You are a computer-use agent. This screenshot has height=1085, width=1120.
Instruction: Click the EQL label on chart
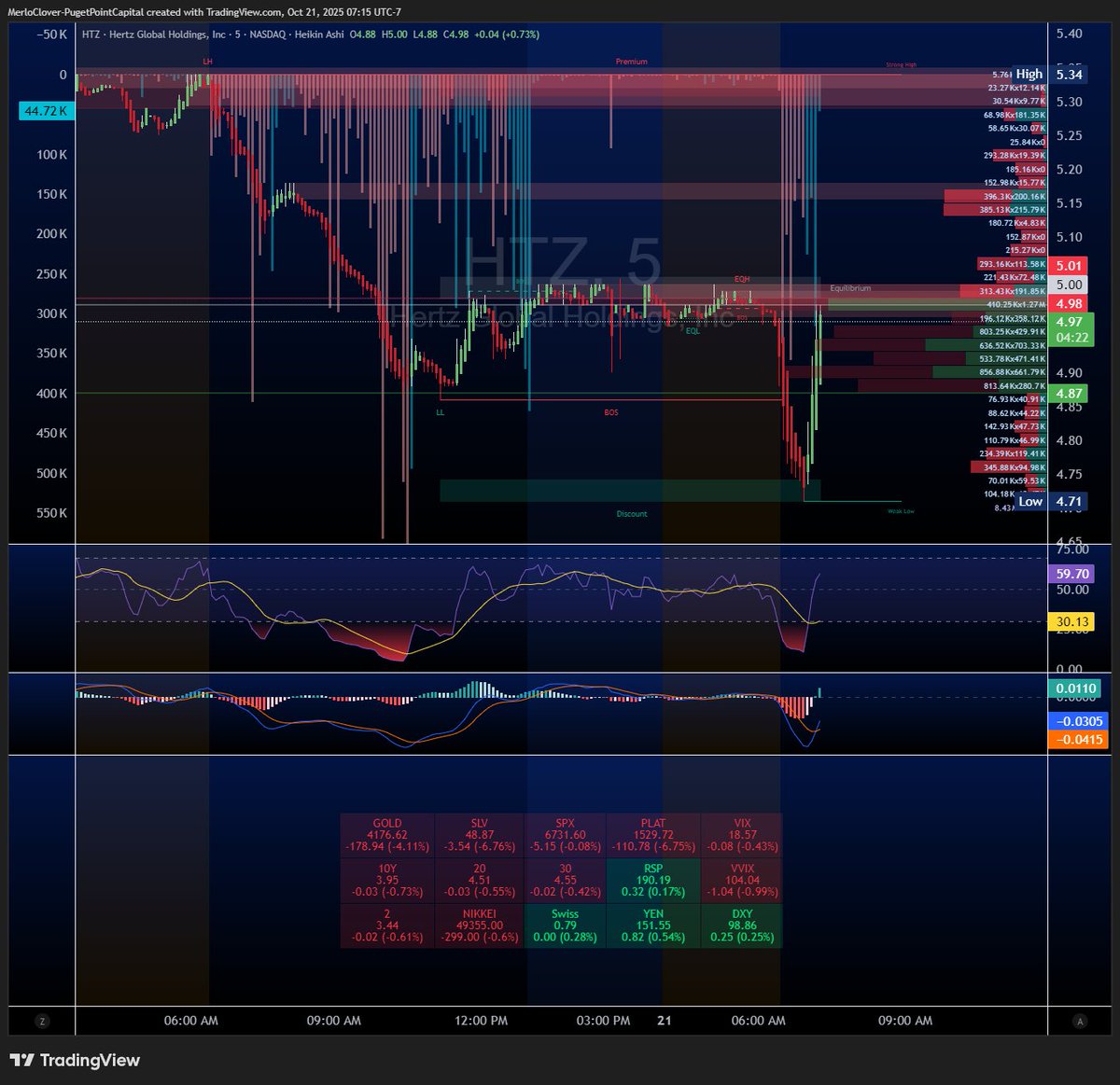[x=693, y=331]
